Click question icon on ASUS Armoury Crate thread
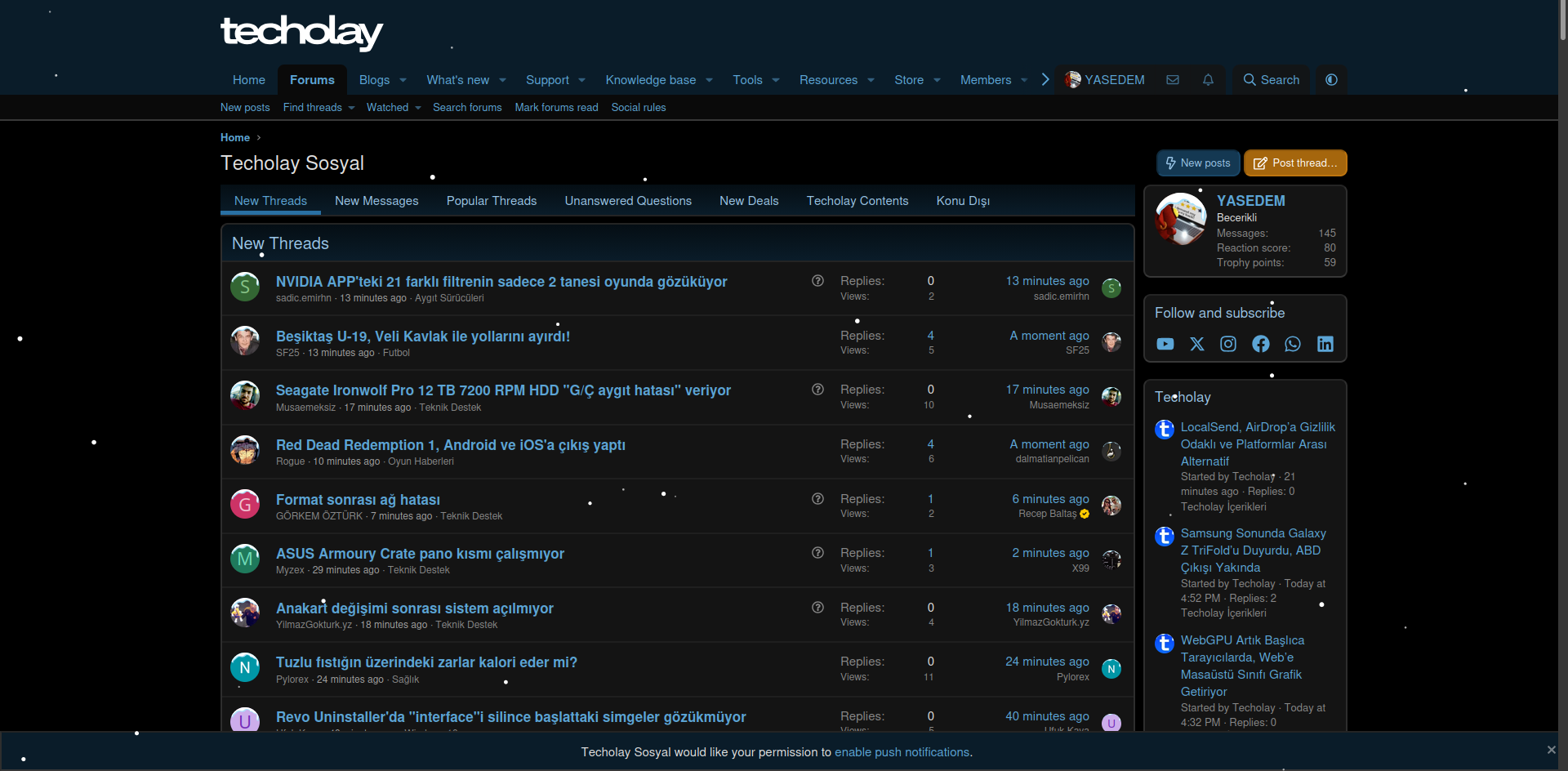 click(x=817, y=553)
